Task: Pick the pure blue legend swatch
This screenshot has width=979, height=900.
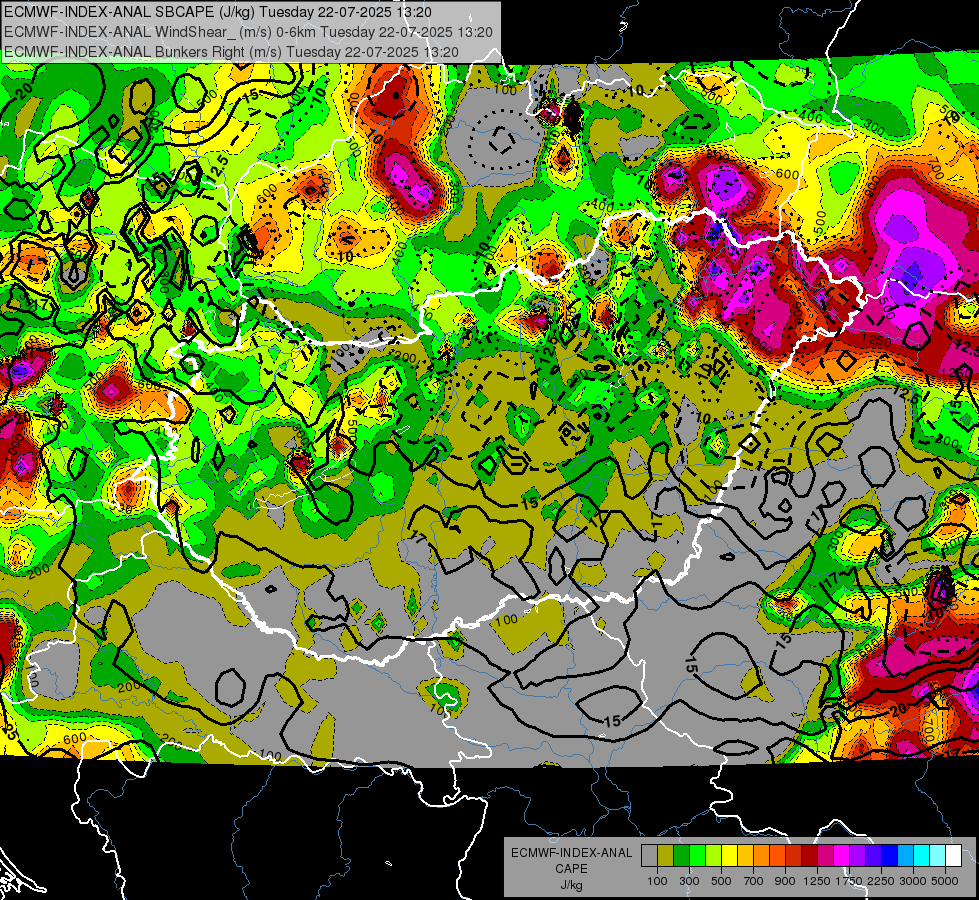Action: (890, 855)
